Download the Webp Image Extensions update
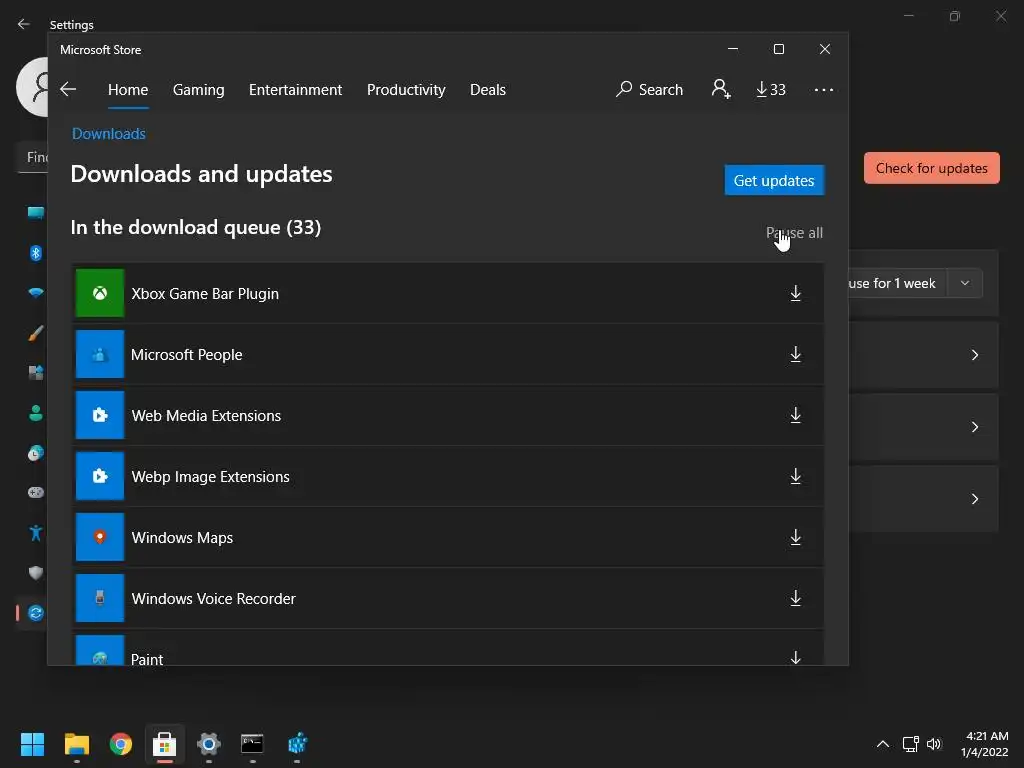Screen dimensions: 1024x768 pos(795,476)
